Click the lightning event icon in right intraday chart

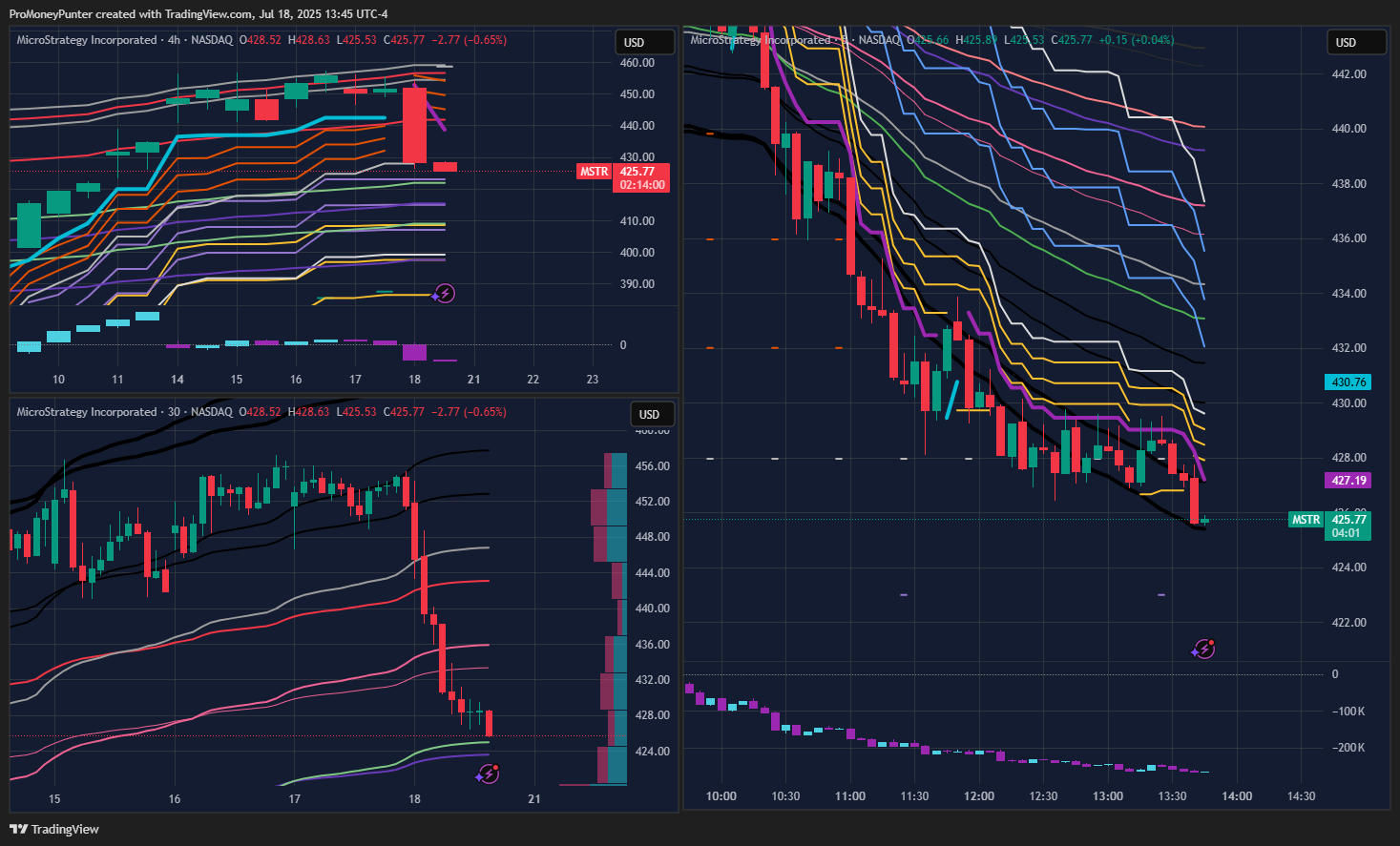click(x=1203, y=650)
